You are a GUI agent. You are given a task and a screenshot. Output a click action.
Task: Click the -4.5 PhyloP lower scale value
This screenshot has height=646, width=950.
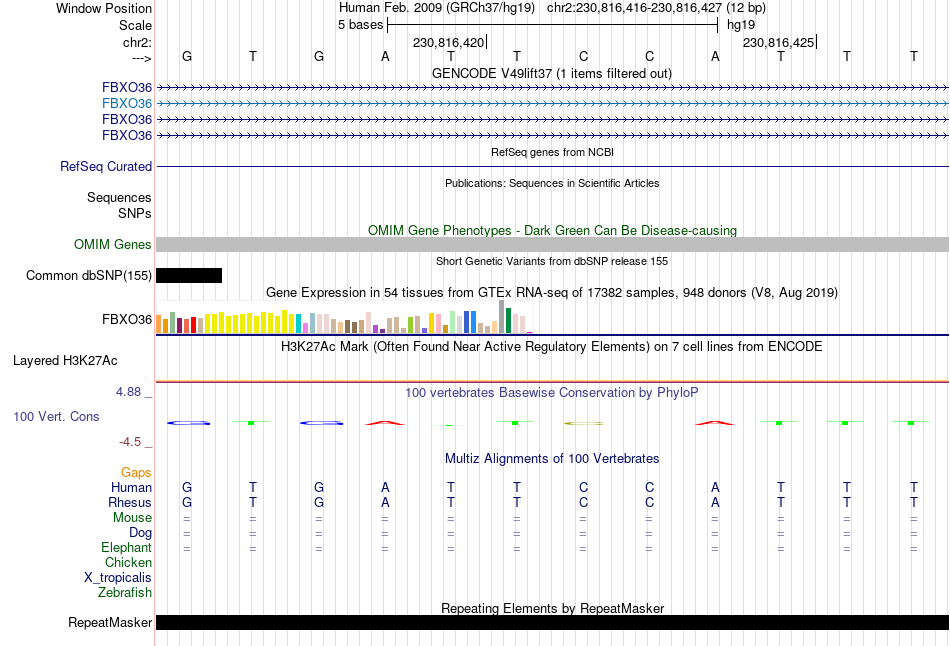[130, 442]
